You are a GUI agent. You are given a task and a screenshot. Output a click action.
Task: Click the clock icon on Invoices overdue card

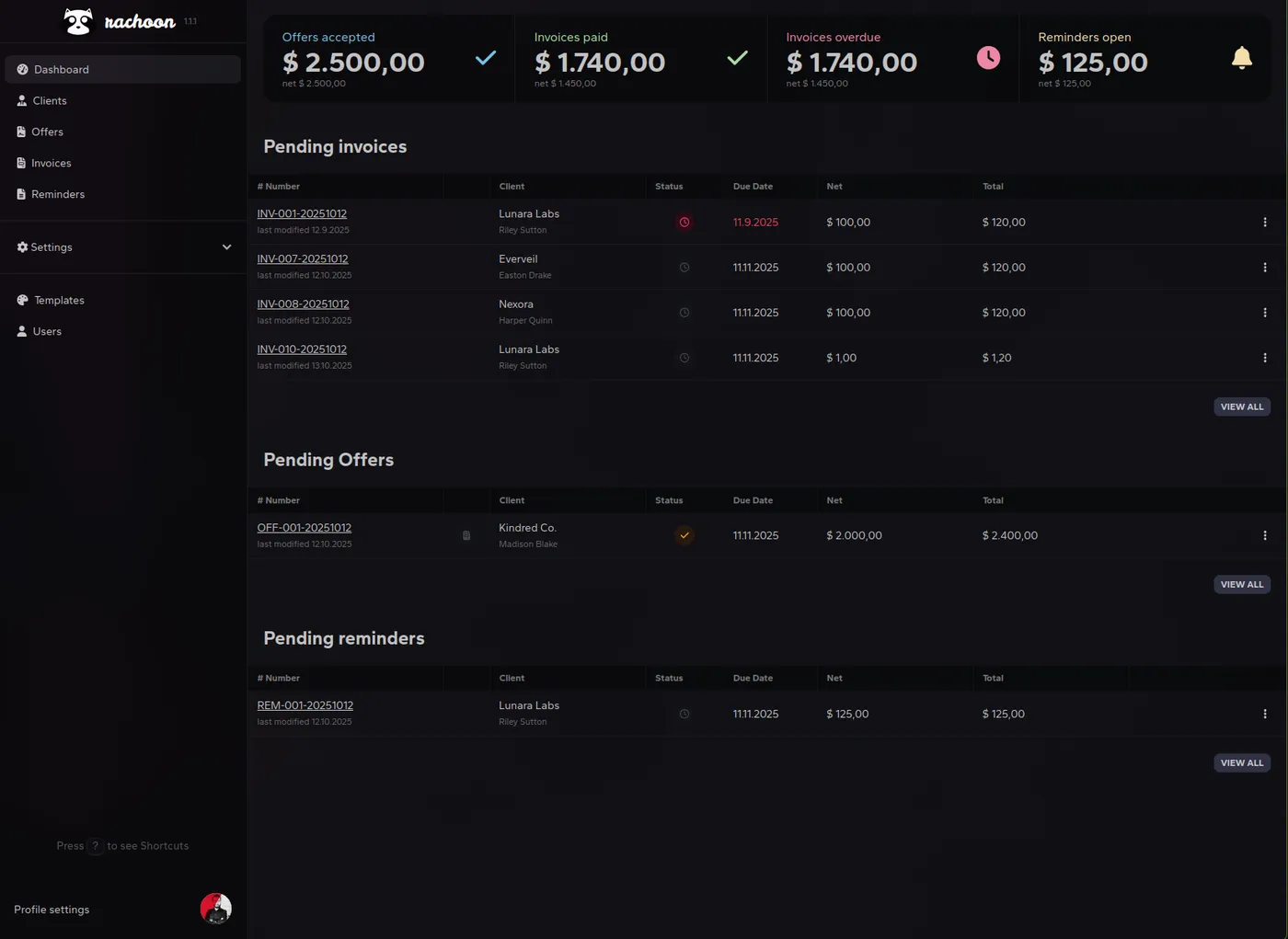point(988,57)
